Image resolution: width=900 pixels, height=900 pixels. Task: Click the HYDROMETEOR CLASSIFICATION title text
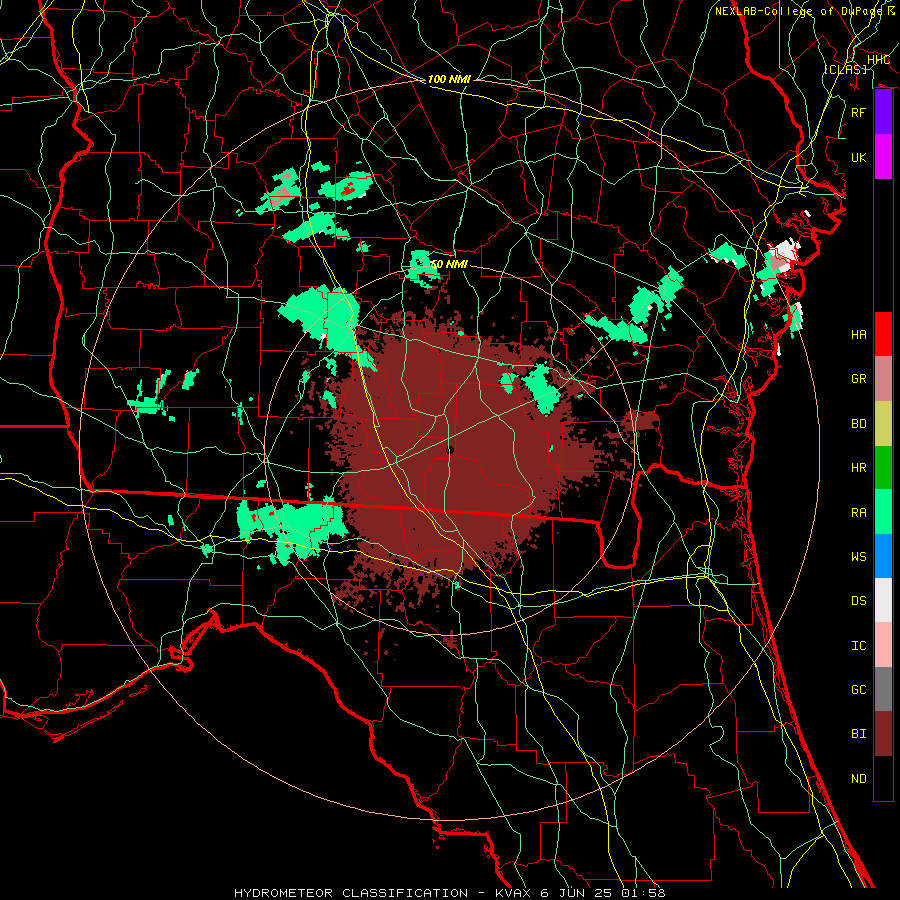click(351, 893)
